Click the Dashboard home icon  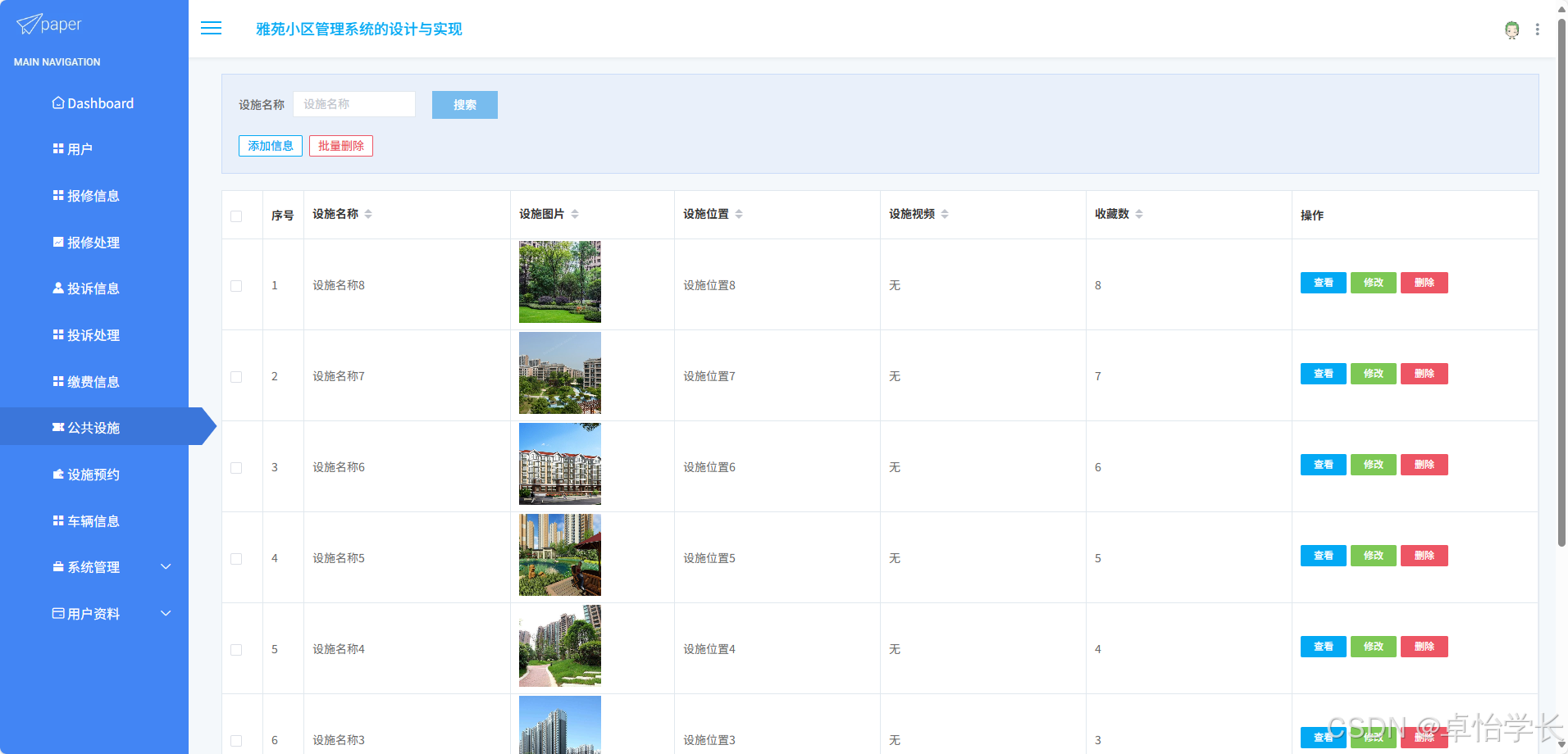tap(58, 103)
